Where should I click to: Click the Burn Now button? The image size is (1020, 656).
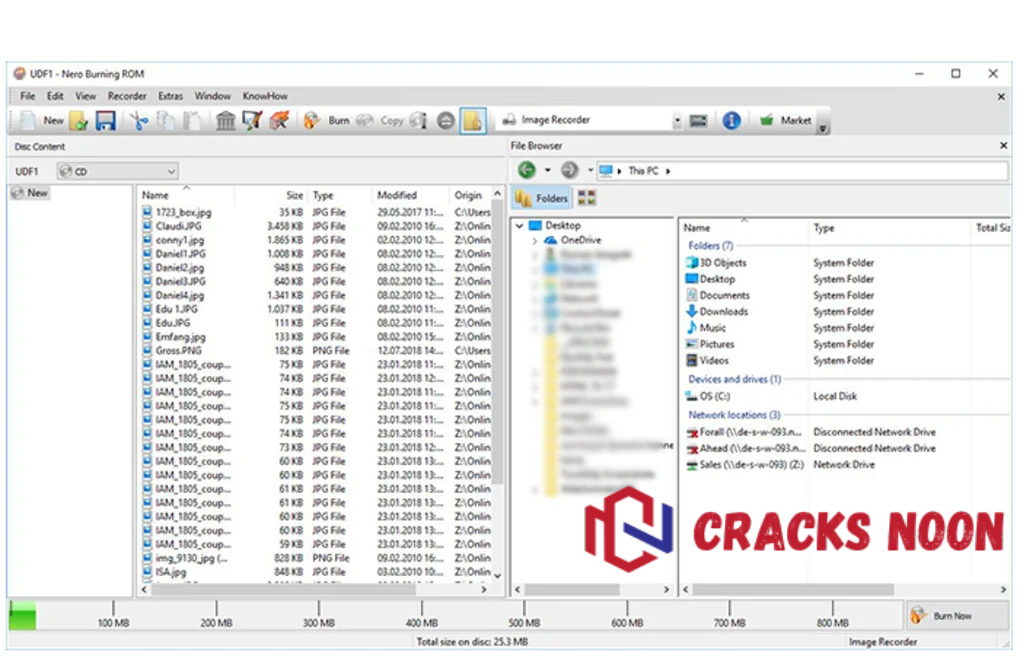pyautogui.click(x=956, y=615)
